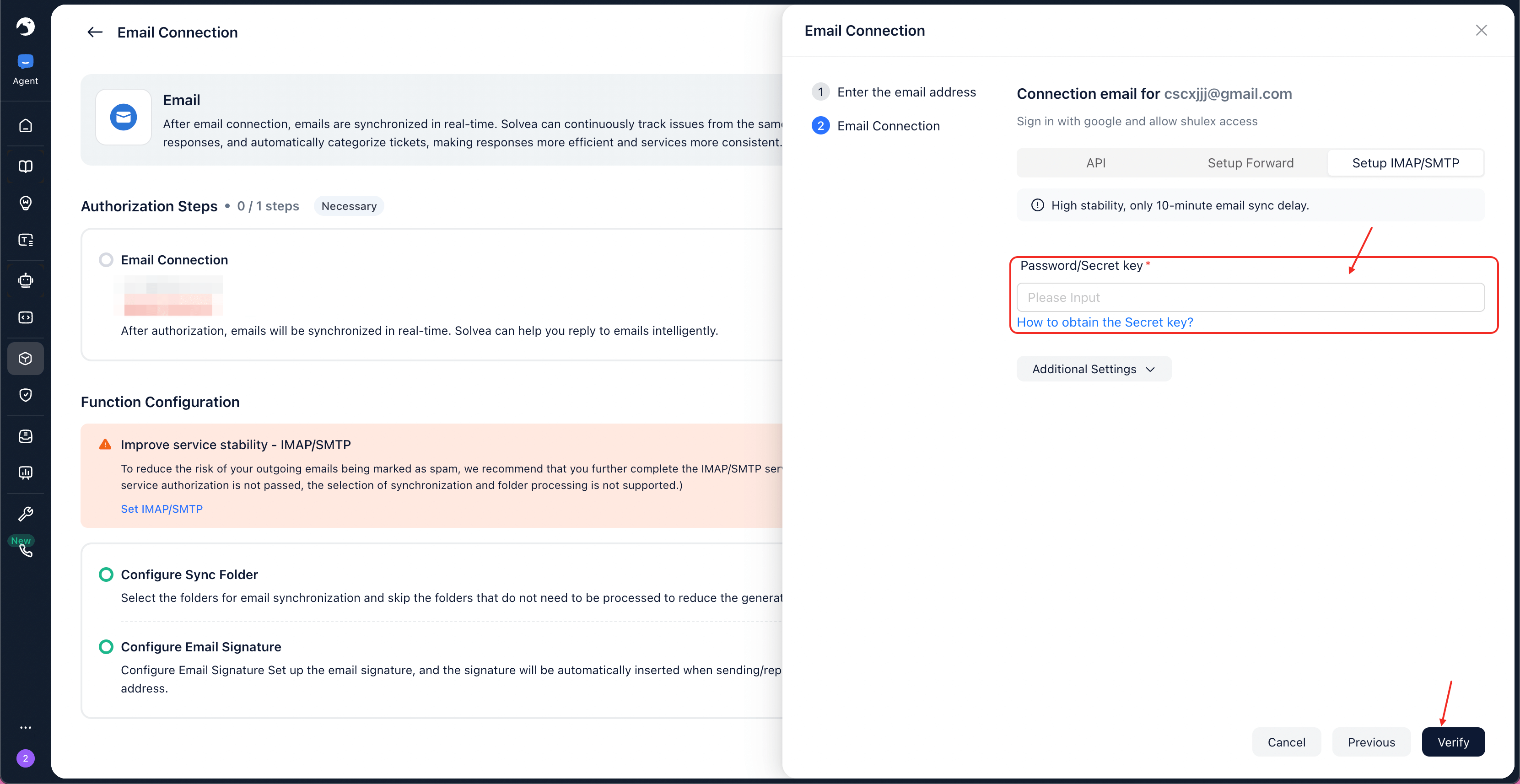1520x784 pixels.
Task: Click the back arrow beside Email Connection
Action: coord(95,32)
